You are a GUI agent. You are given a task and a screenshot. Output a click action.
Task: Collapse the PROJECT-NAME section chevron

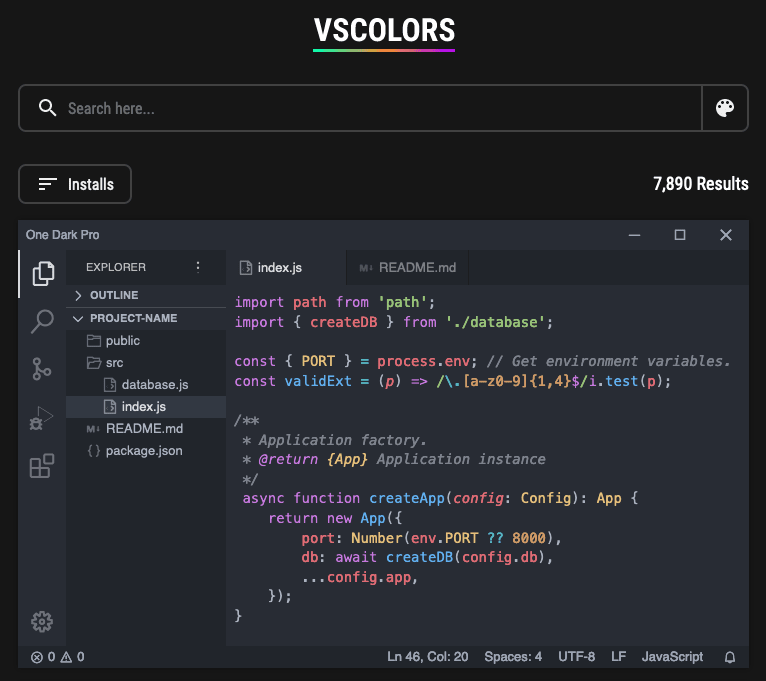tap(78, 319)
